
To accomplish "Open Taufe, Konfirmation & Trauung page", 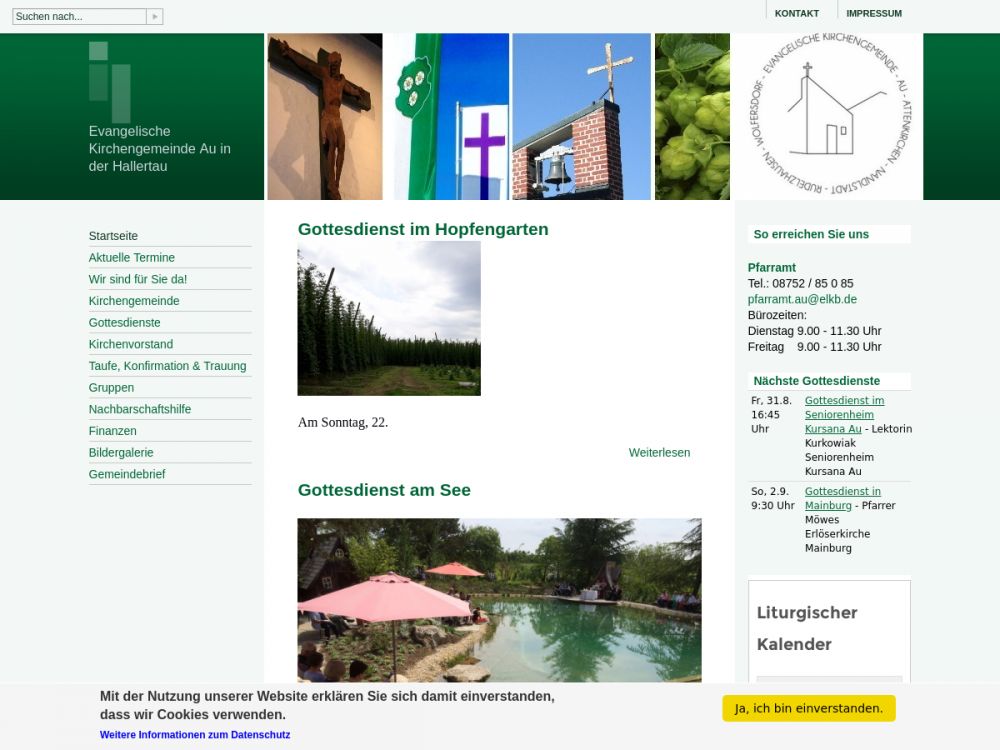I will tap(167, 366).
